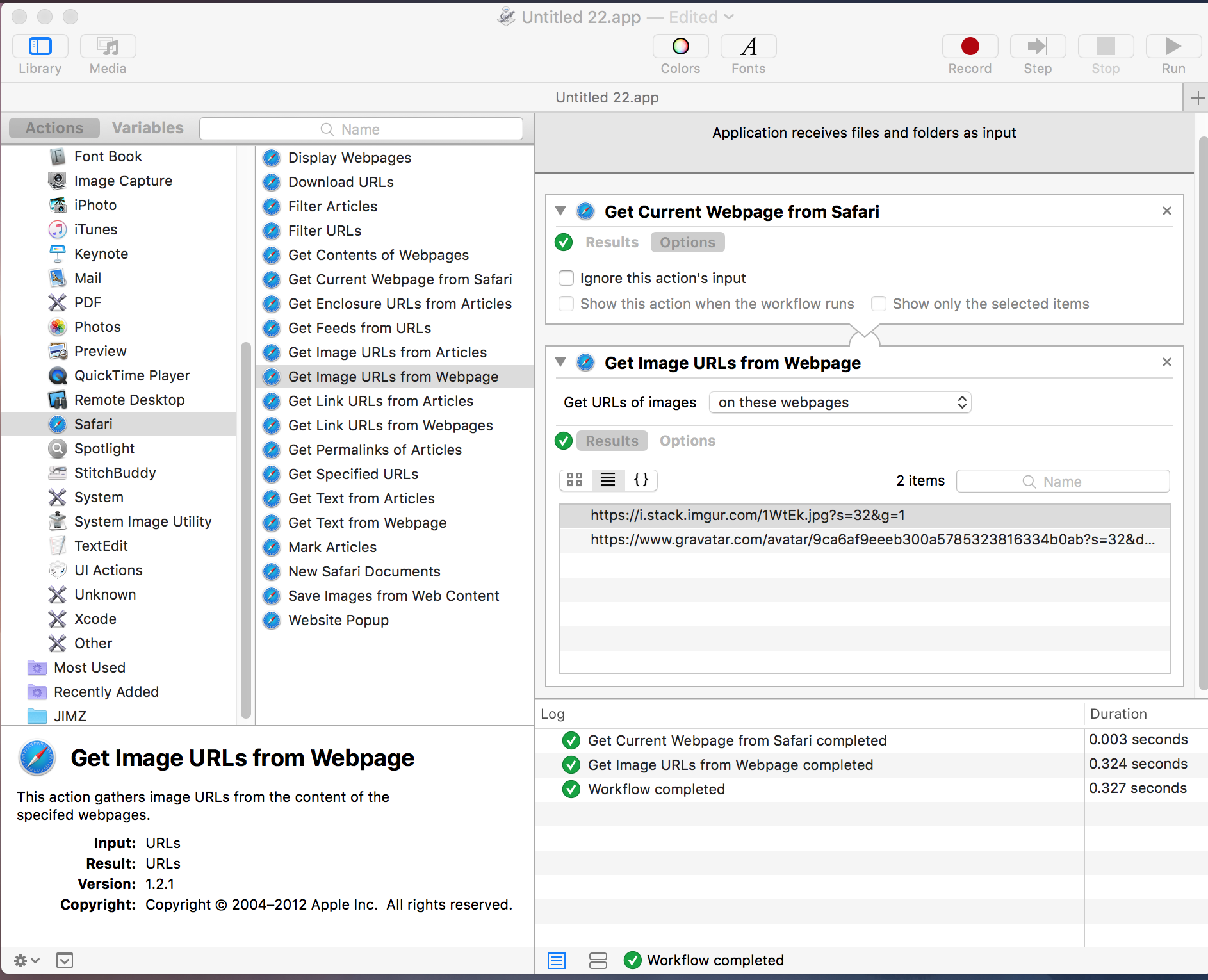Screen dimensions: 1208x980
Task: Select the Font Book category
Action: [118, 156]
